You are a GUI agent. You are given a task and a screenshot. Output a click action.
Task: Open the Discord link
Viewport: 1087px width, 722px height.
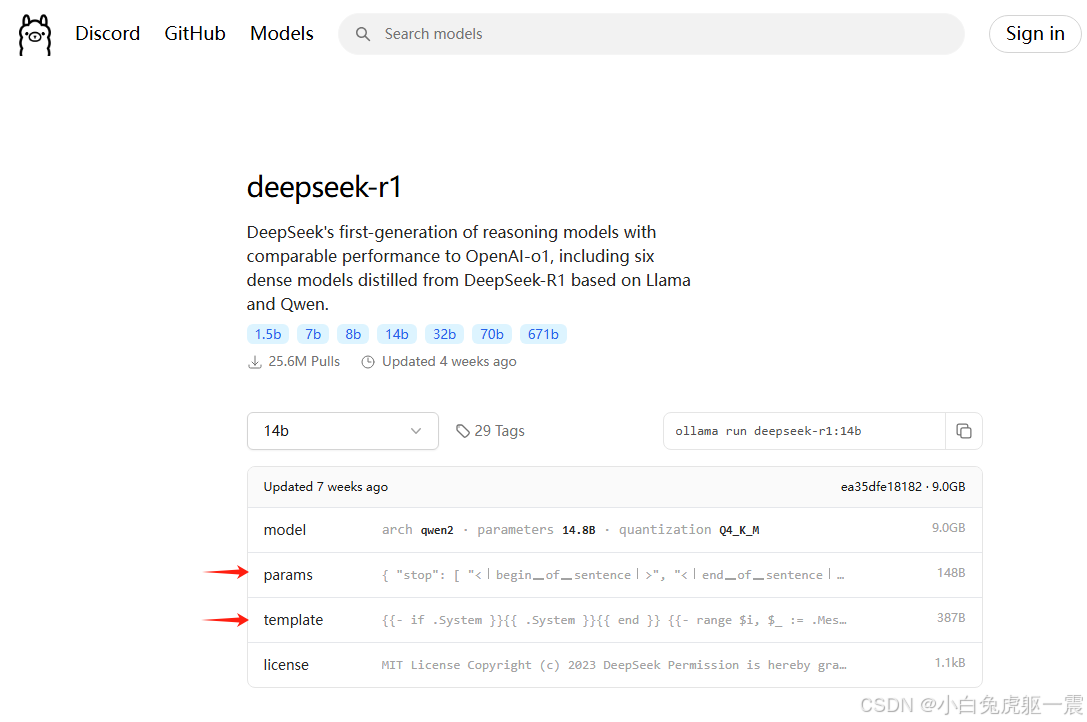tap(107, 33)
